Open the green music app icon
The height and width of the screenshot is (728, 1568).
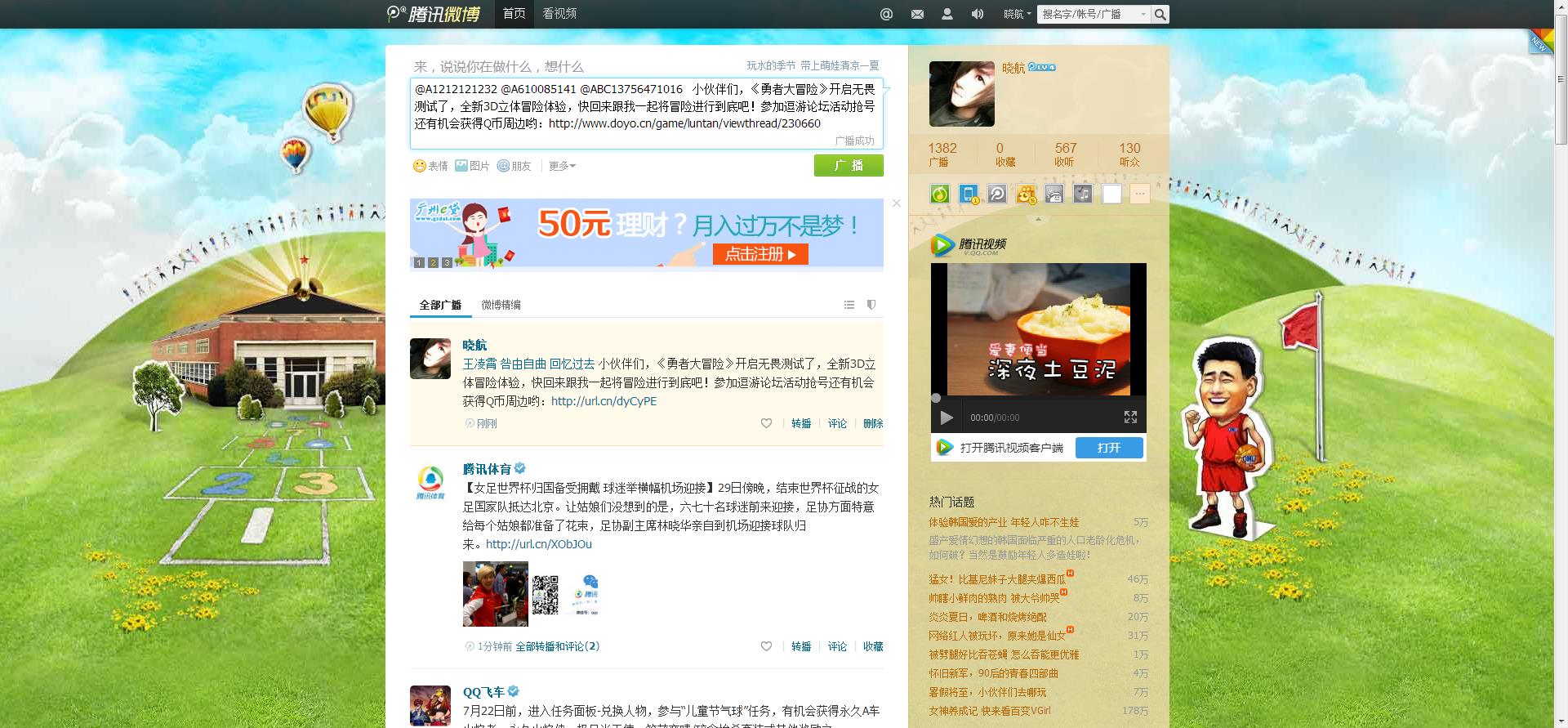tap(940, 194)
